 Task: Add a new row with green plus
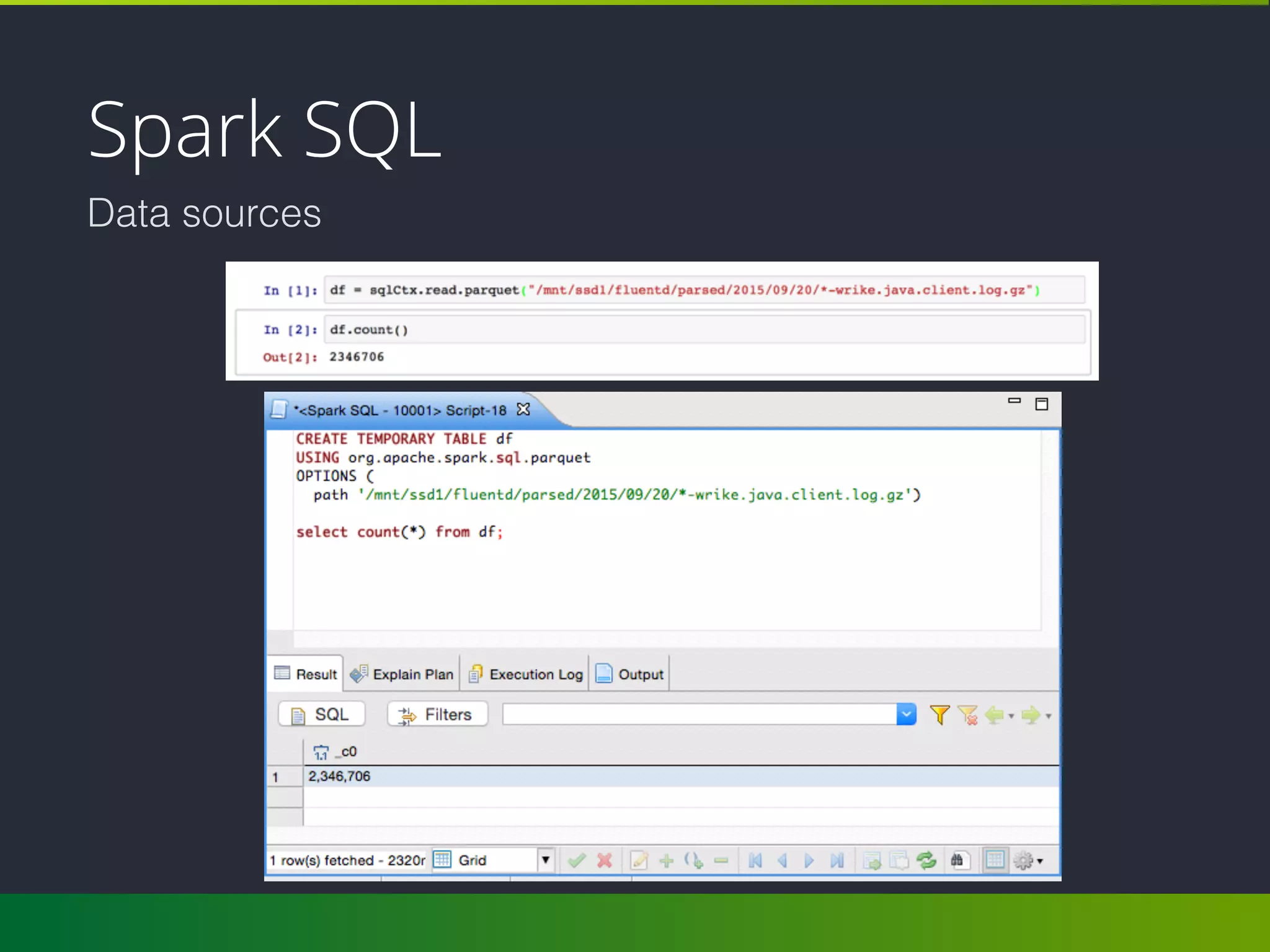(x=667, y=860)
